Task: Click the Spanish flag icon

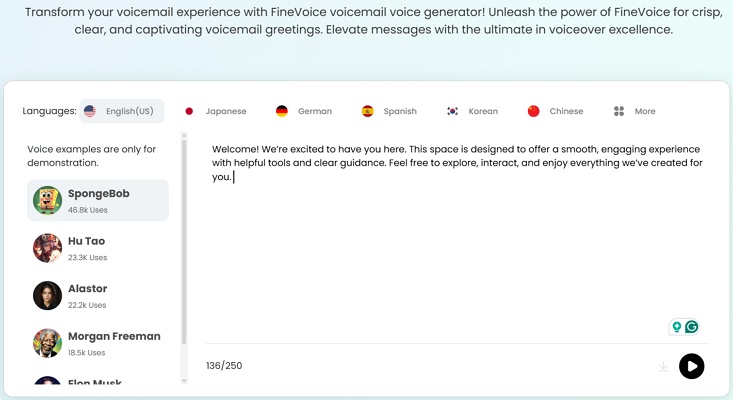Action: pyautogui.click(x=368, y=111)
